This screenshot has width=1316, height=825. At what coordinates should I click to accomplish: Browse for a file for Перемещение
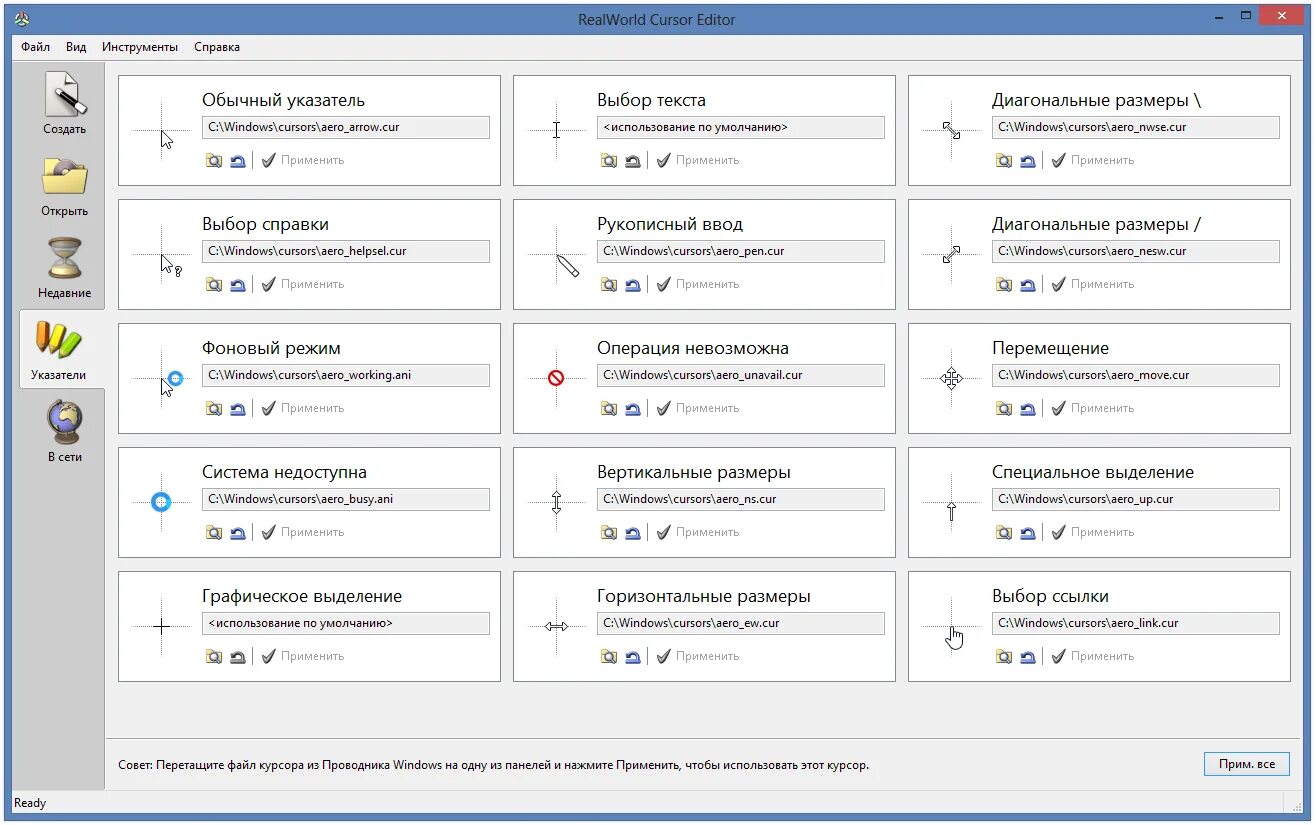coord(1004,408)
